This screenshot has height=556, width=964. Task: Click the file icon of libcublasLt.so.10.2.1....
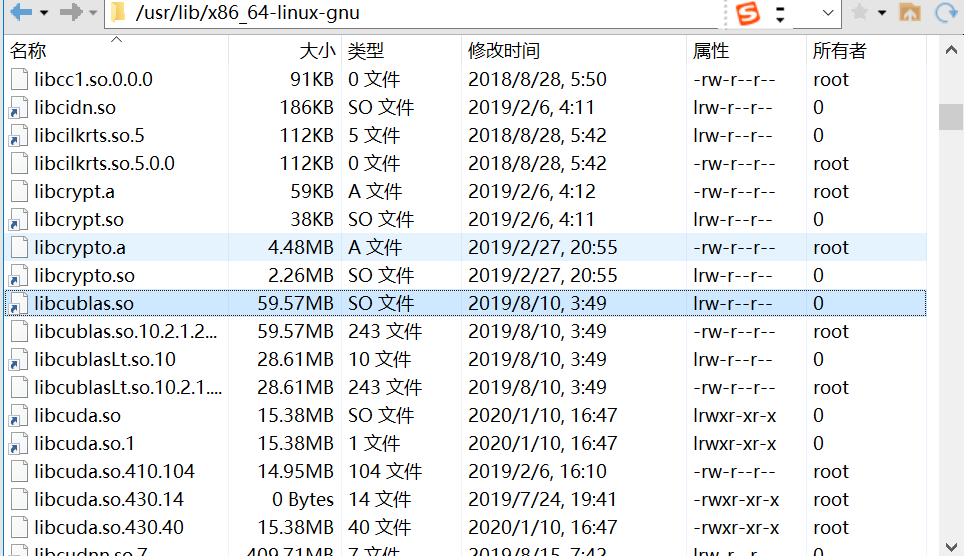pyautogui.click(x=19, y=387)
